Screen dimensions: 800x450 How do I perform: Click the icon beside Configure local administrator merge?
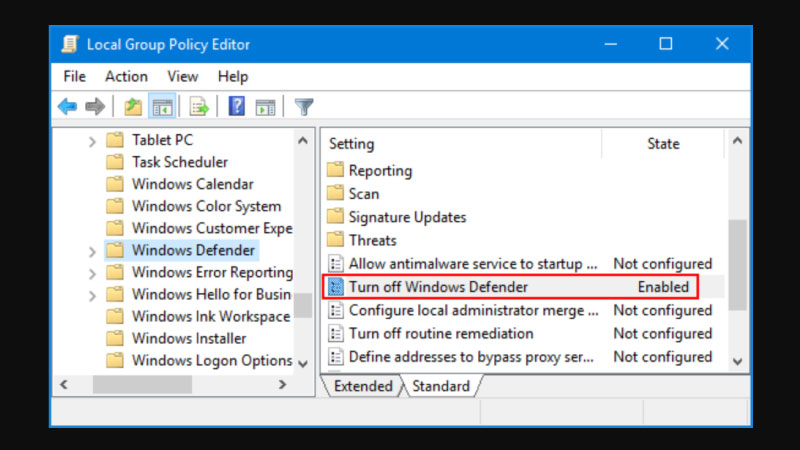[335, 310]
